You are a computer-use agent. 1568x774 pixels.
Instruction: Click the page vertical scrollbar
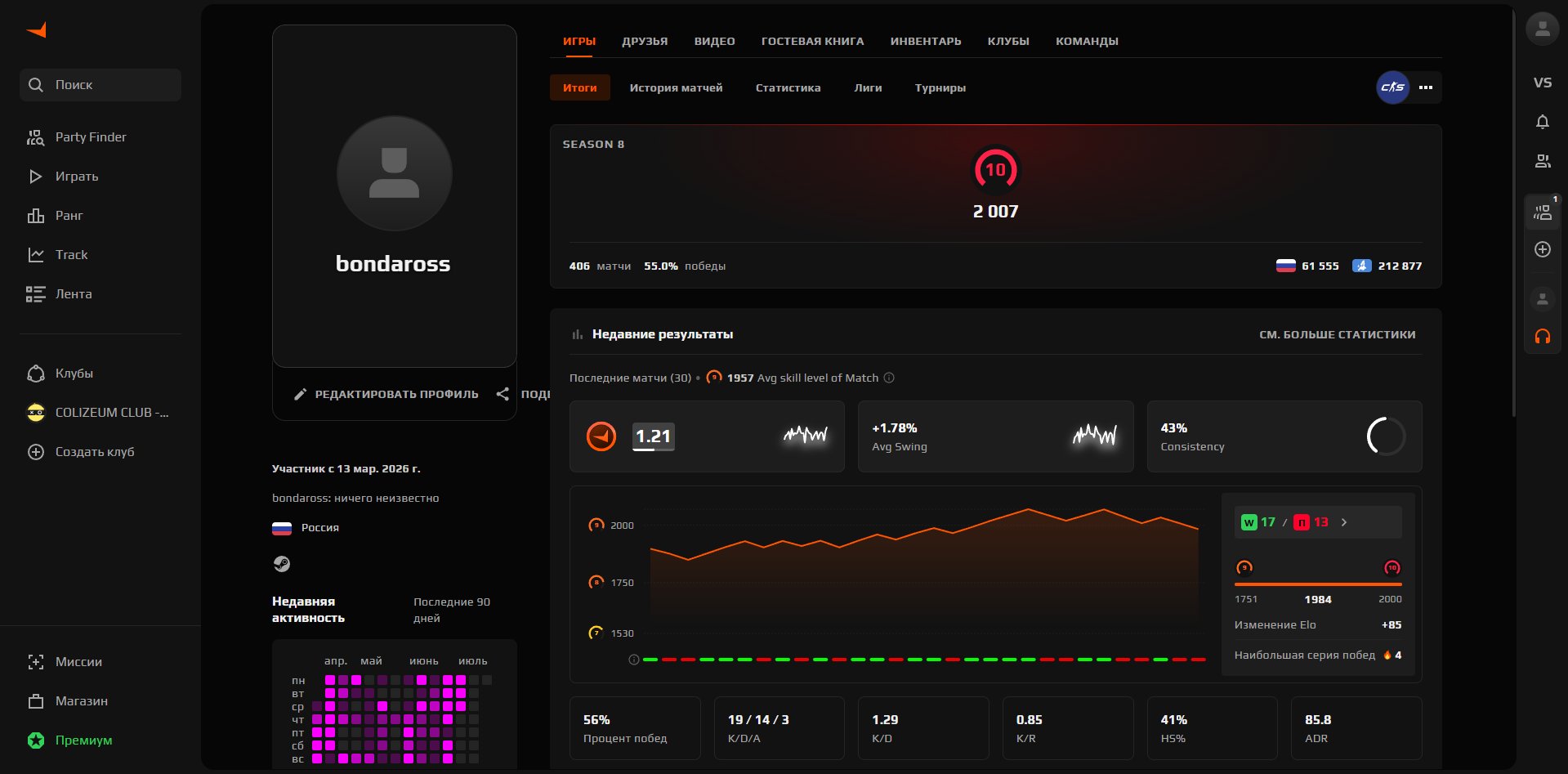tap(1514, 213)
